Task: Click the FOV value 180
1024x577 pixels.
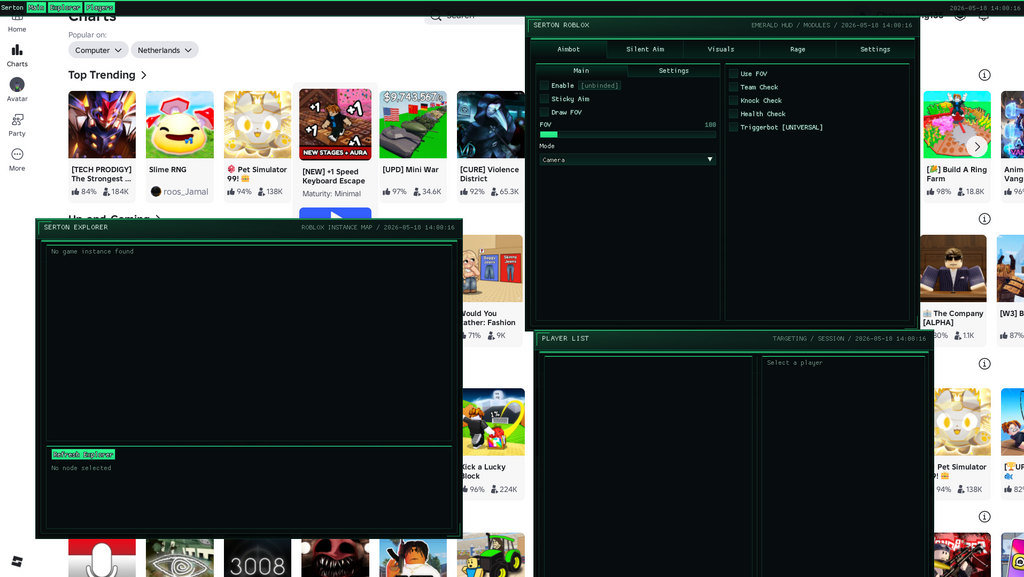Action: coord(711,124)
